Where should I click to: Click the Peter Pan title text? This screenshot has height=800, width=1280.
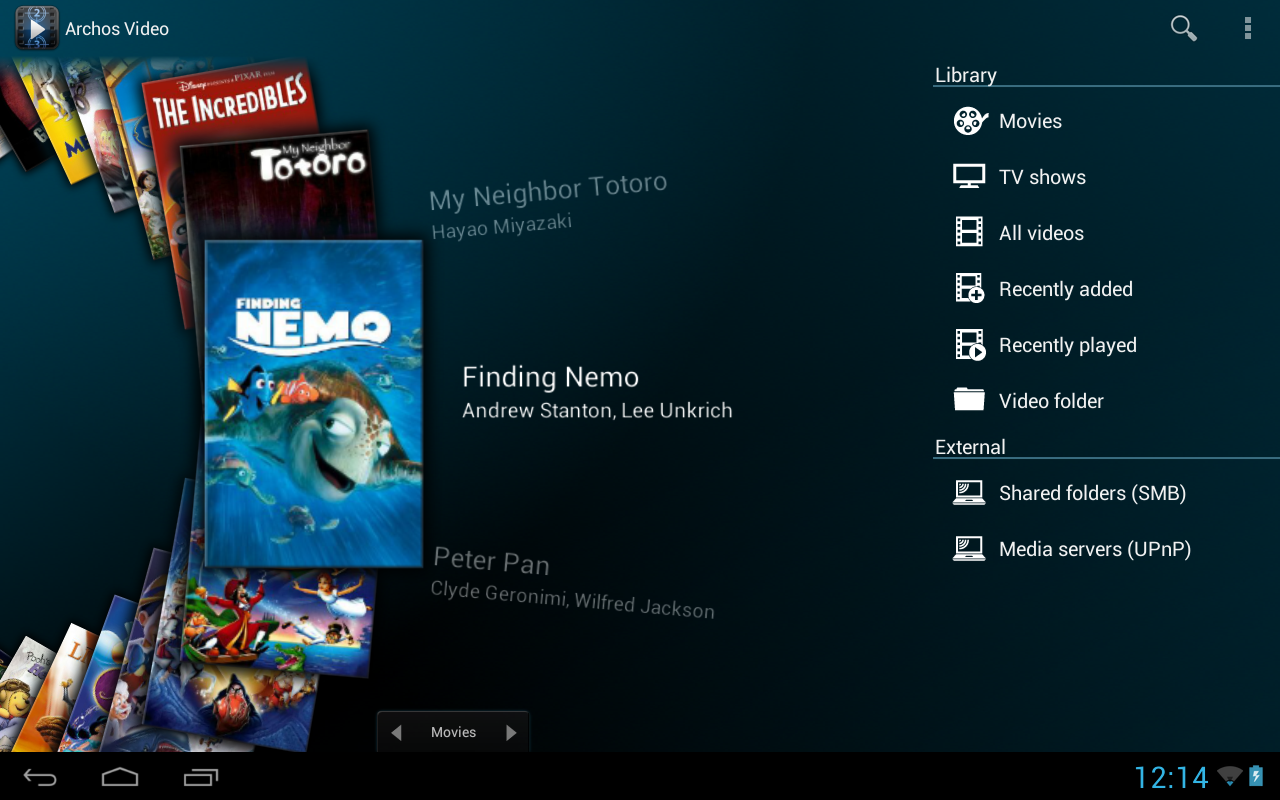click(491, 562)
